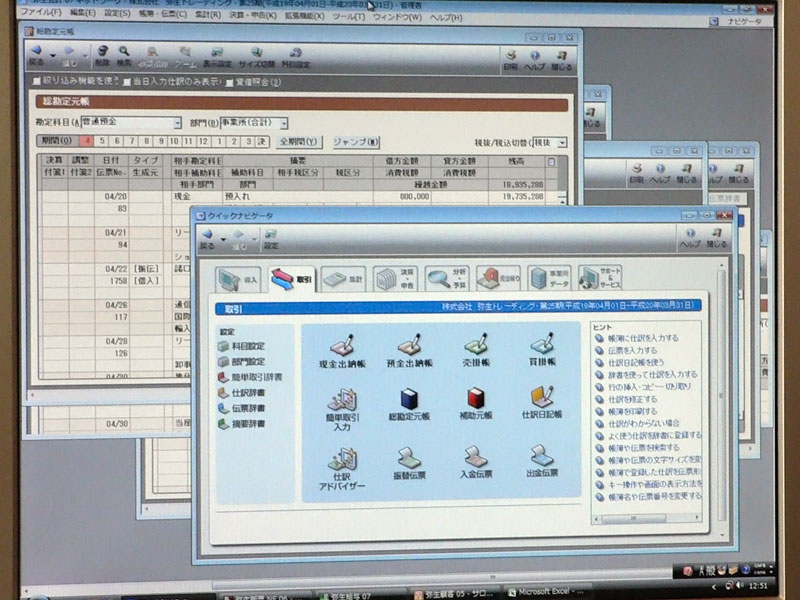Open the 現金出納帳 cash book icon
800x600 pixels.
(x=342, y=351)
